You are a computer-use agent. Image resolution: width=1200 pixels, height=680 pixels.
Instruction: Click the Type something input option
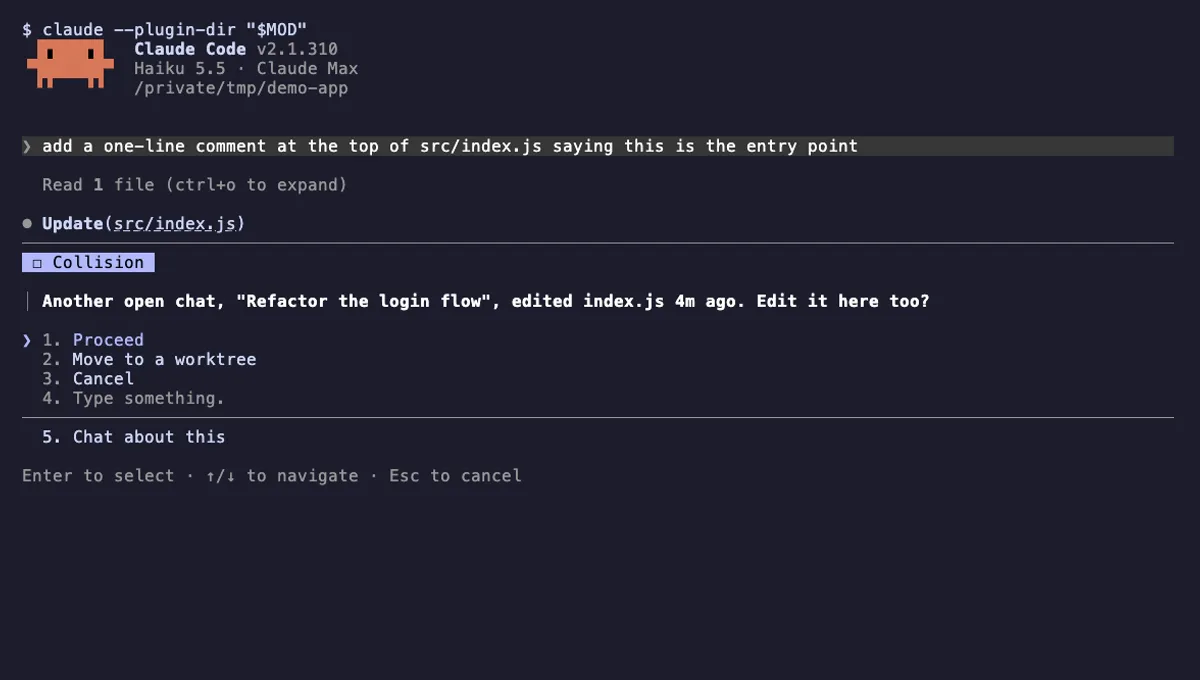pyautogui.click(x=133, y=398)
